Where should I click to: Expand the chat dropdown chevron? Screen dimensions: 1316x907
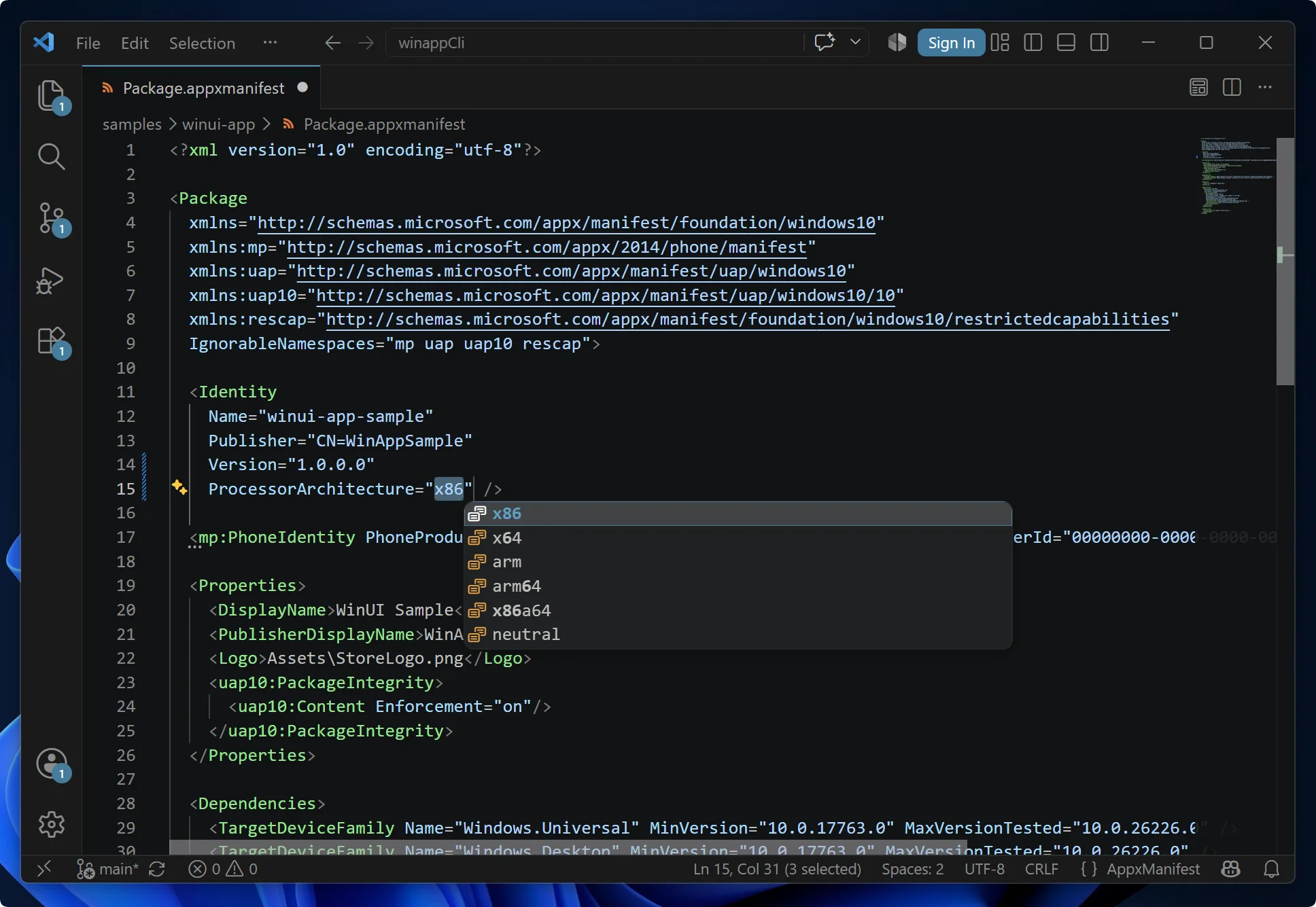point(855,42)
